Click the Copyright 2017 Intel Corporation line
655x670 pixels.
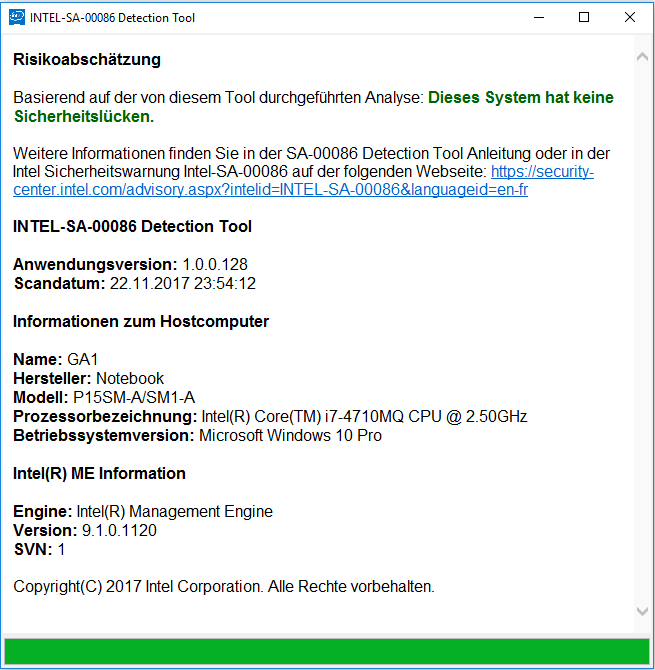(x=224, y=587)
